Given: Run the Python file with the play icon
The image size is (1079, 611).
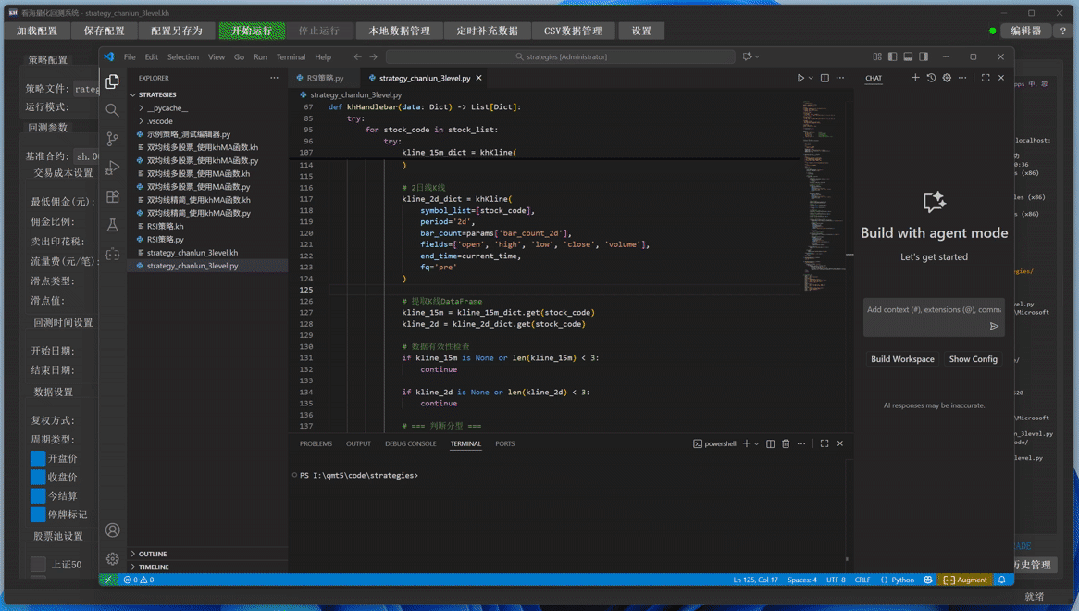Looking at the screenshot, I should (800, 78).
